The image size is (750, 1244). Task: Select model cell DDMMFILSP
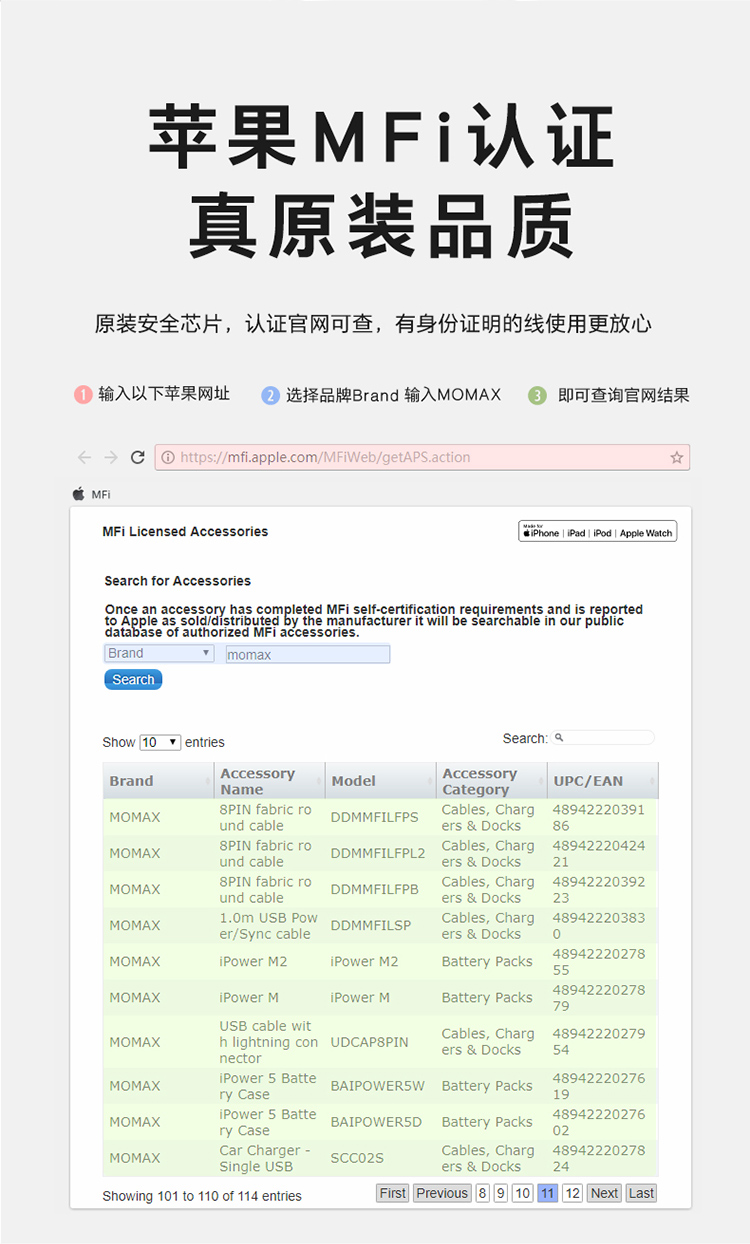coord(370,925)
